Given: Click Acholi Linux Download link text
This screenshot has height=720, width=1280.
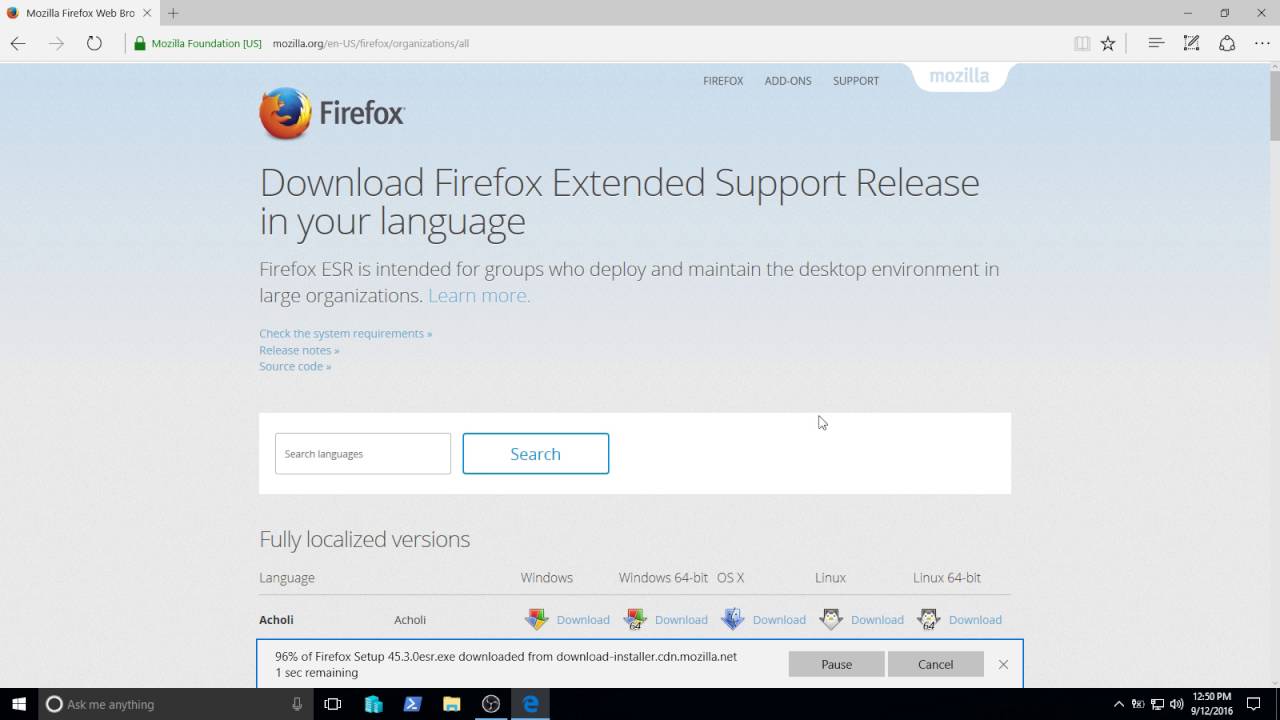Looking at the screenshot, I should pos(877,620).
